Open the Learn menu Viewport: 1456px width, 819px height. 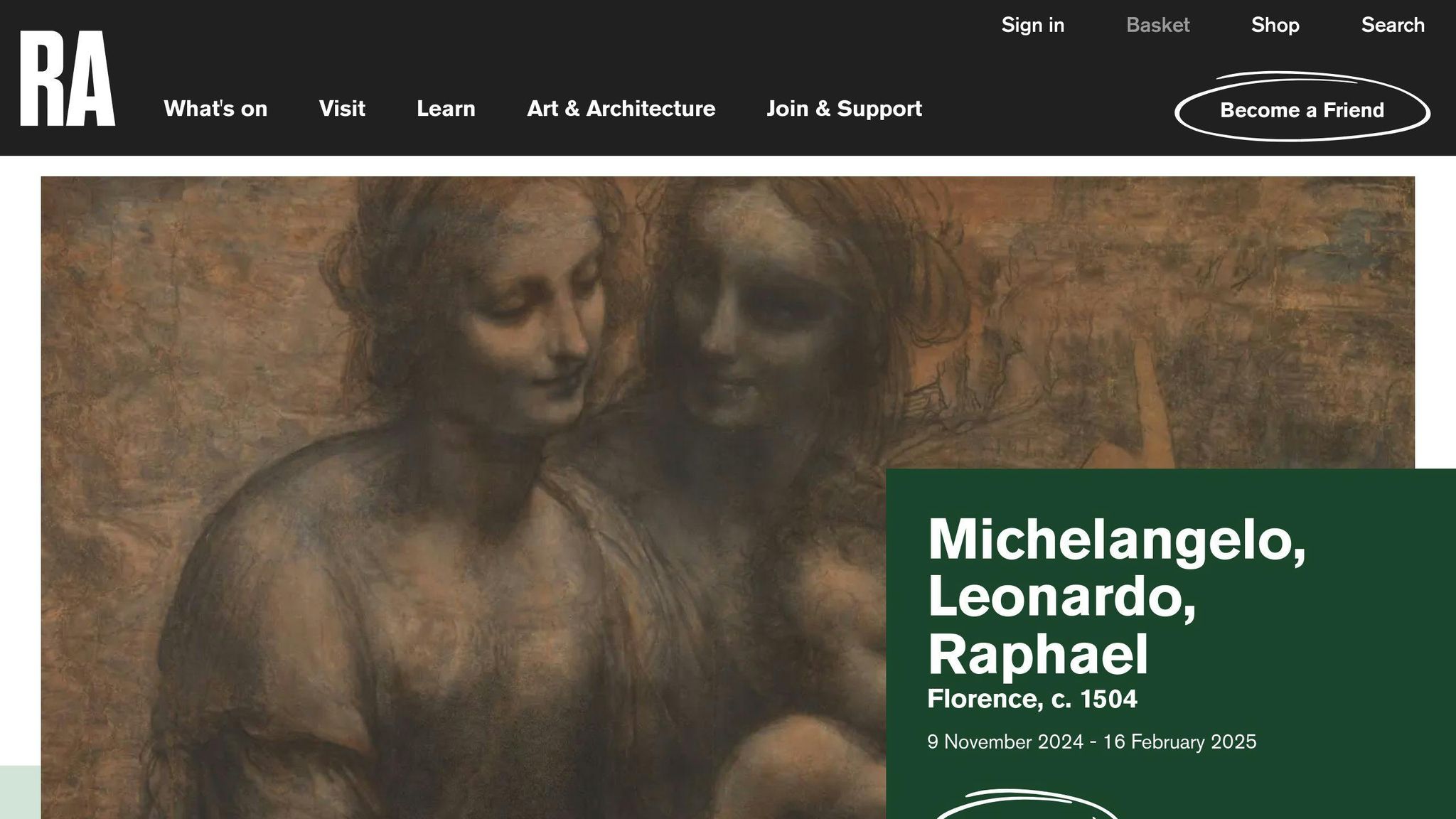coord(446,109)
